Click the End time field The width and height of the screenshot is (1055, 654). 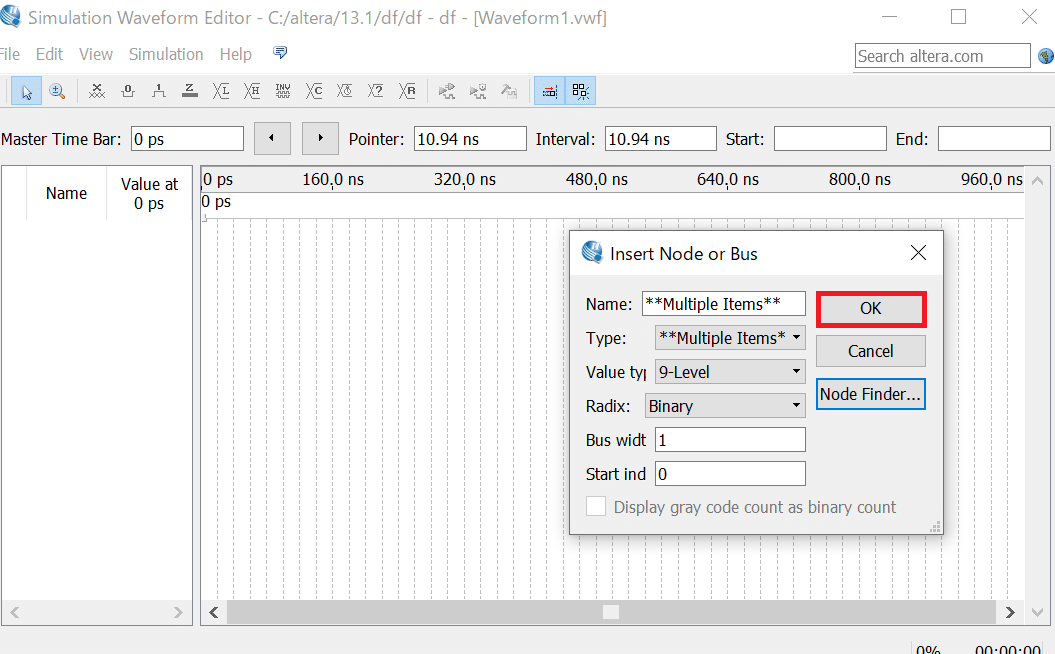994,139
